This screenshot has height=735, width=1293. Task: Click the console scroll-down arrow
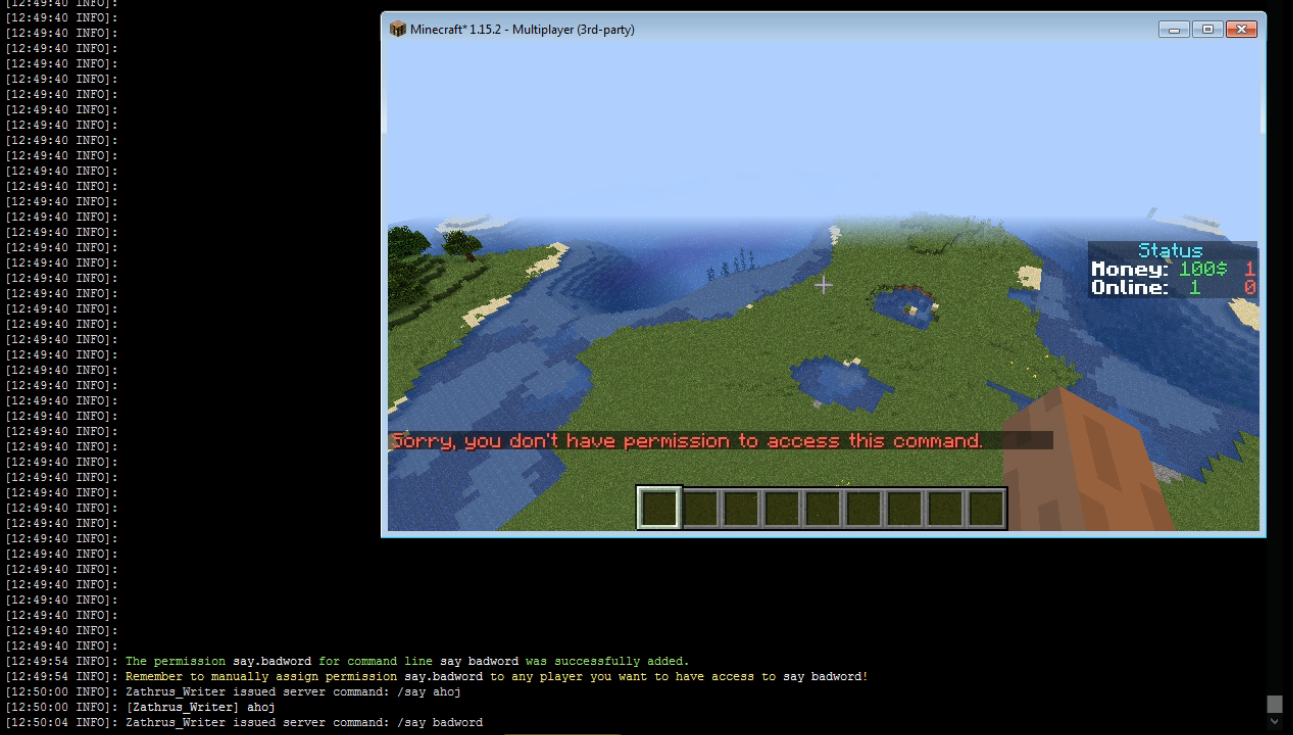coord(1274,722)
